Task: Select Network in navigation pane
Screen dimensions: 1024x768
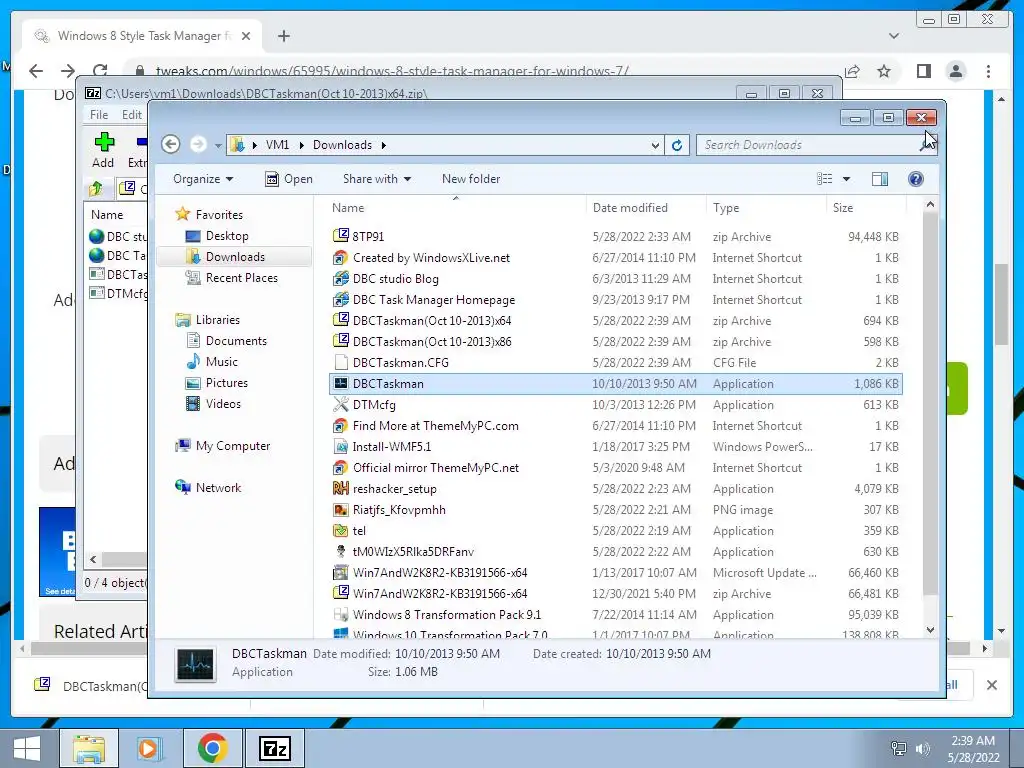Action: point(218,487)
